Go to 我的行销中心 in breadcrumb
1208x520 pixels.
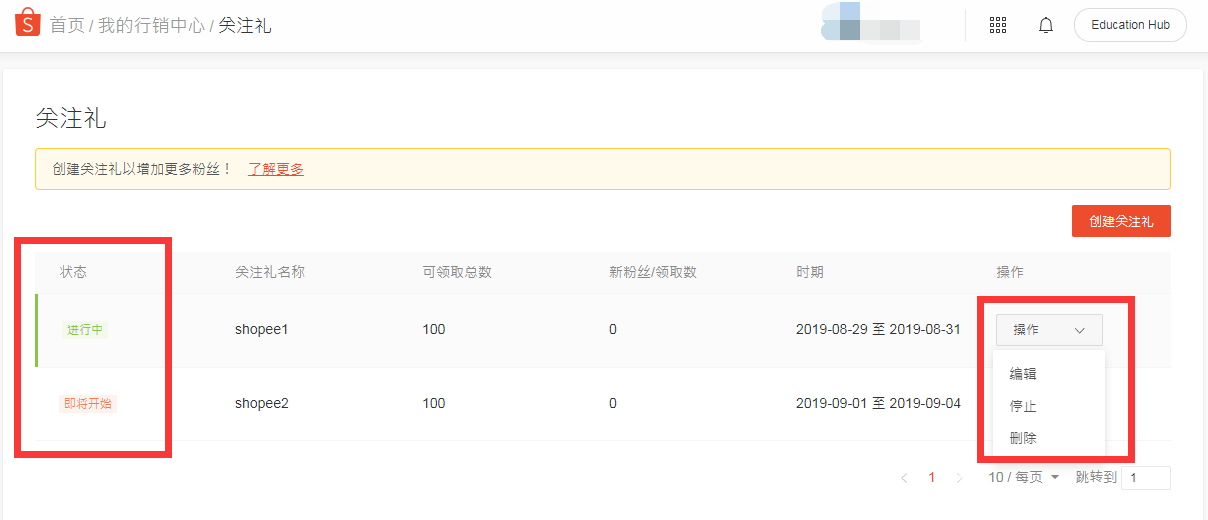(x=151, y=25)
